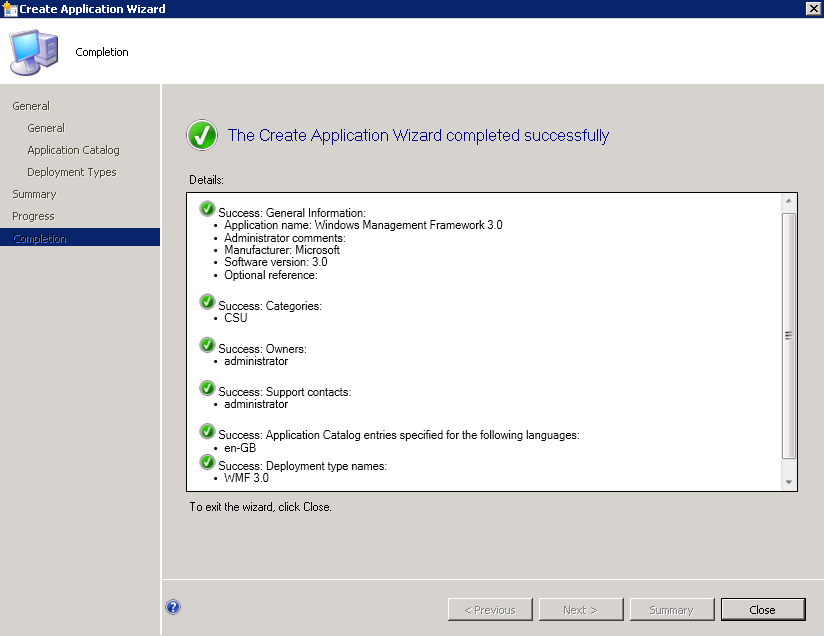
Task: Select the highlighted Completion step
Action: point(80,238)
